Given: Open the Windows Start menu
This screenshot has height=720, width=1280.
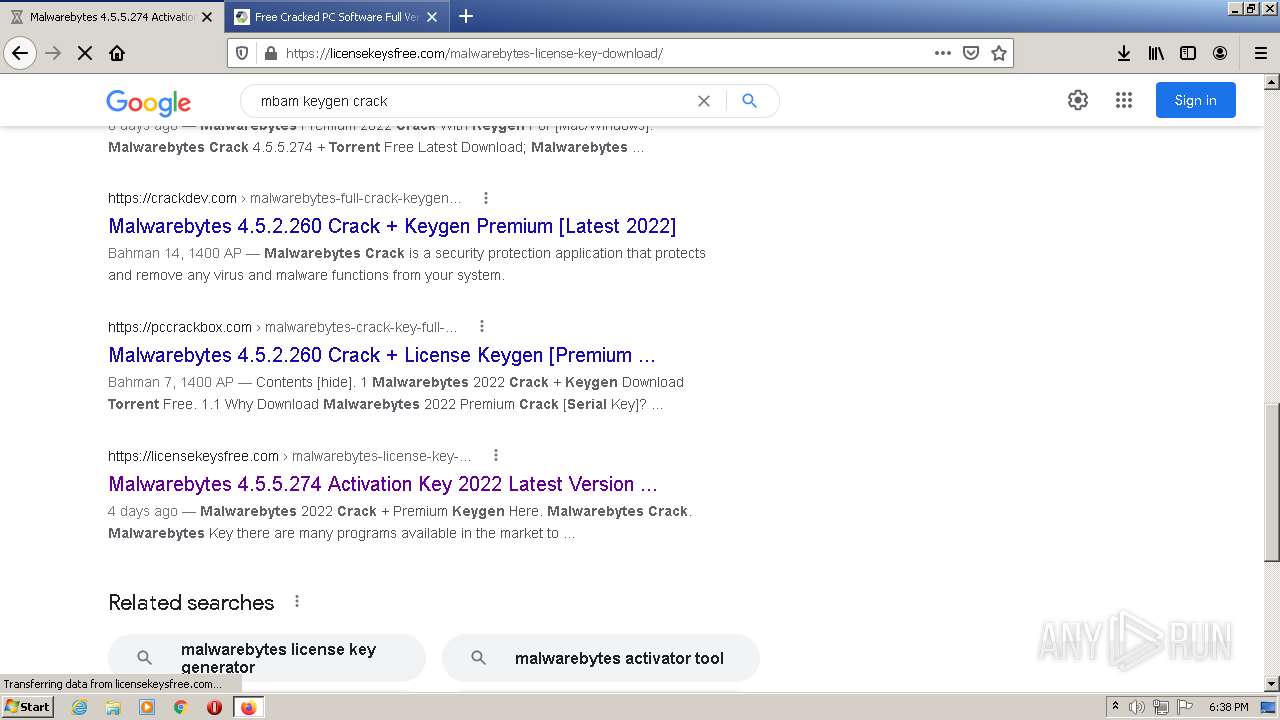Looking at the screenshot, I should (28, 707).
